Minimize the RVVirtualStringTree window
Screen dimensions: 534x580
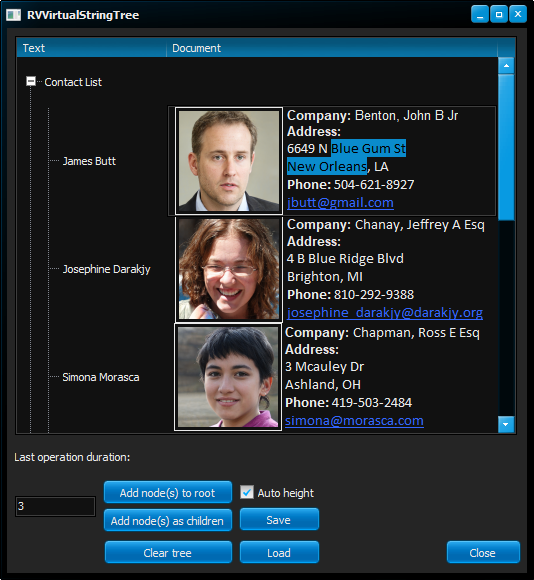480,15
